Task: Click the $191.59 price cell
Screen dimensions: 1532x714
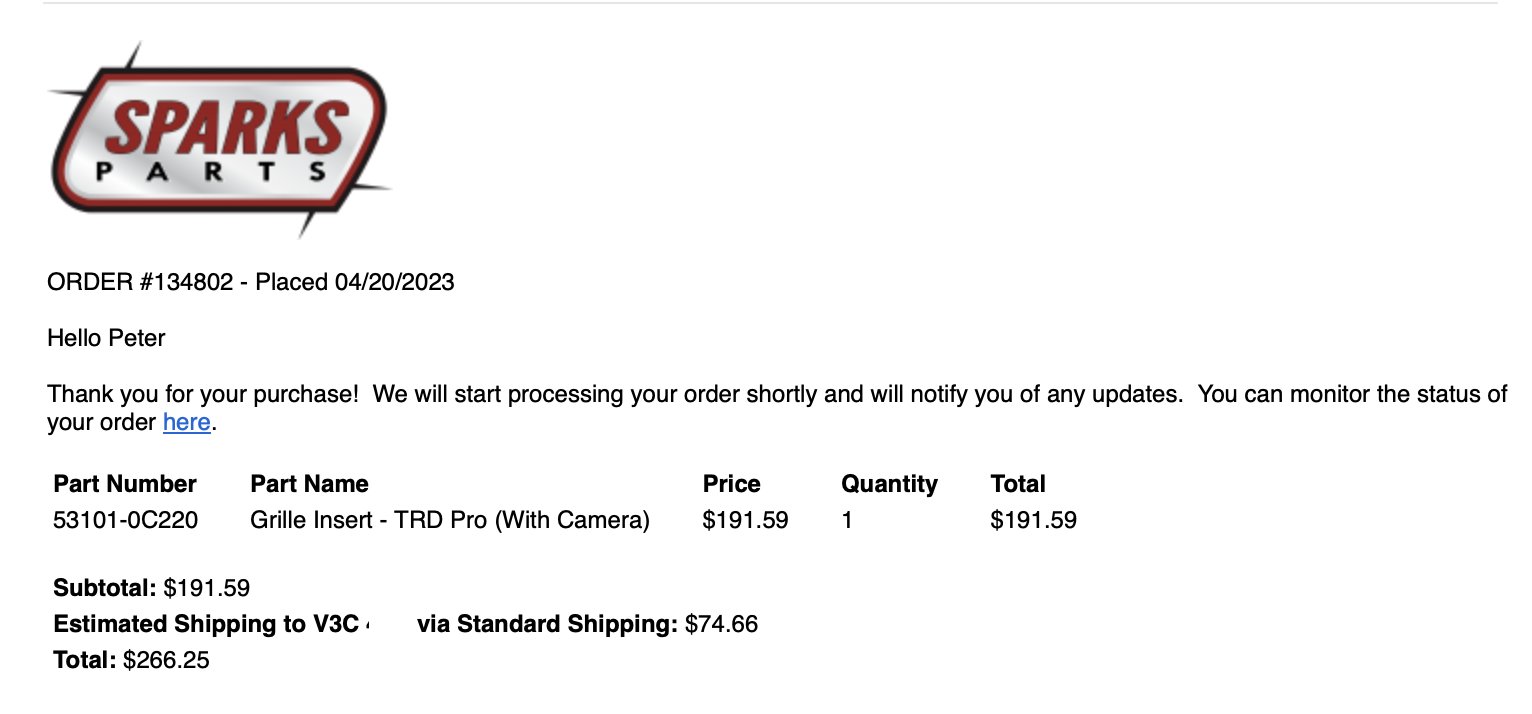Action: click(746, 520)
